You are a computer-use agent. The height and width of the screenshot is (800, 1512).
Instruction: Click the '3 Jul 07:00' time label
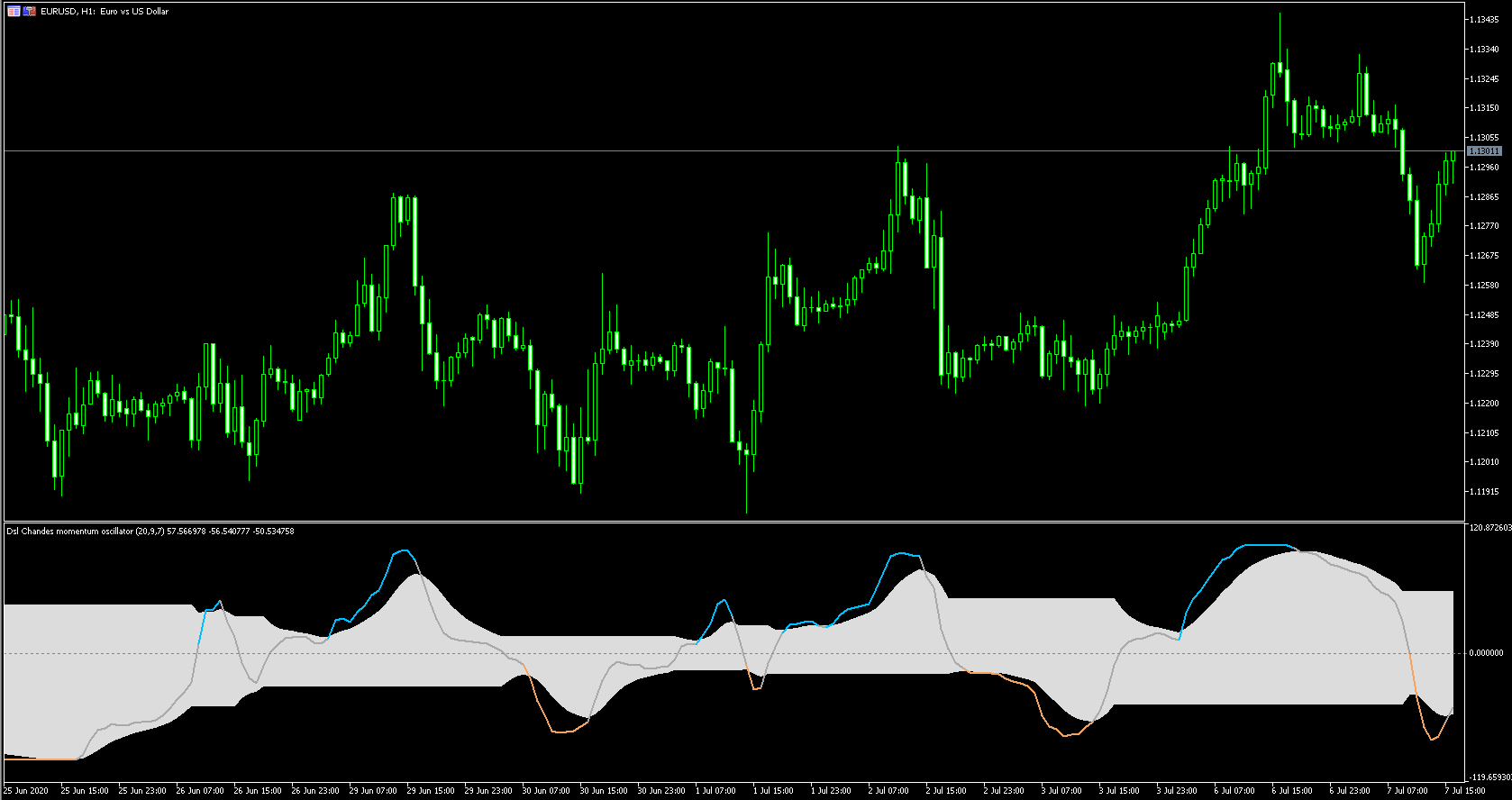1061,791
